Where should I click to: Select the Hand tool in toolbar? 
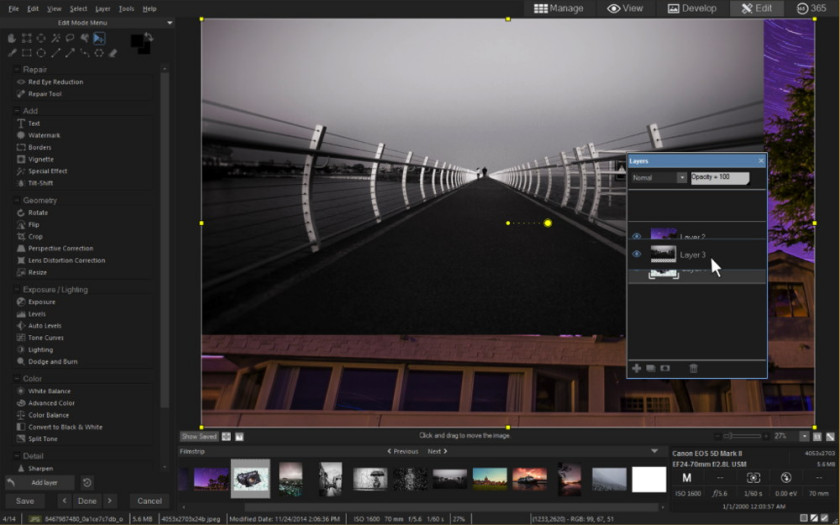point(12,38)
